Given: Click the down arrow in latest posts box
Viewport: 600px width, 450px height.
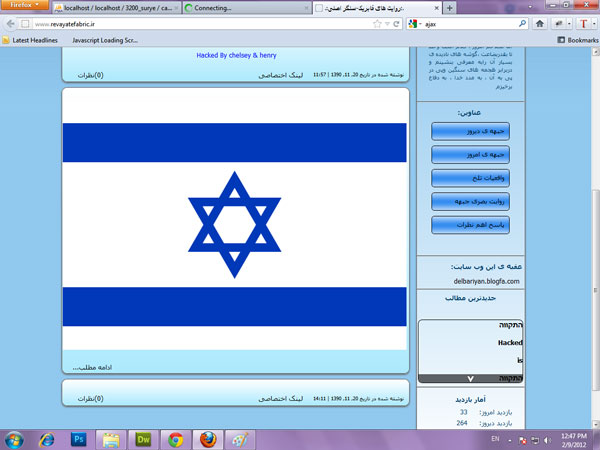Looking at the screenshot, I should (470, 378).
